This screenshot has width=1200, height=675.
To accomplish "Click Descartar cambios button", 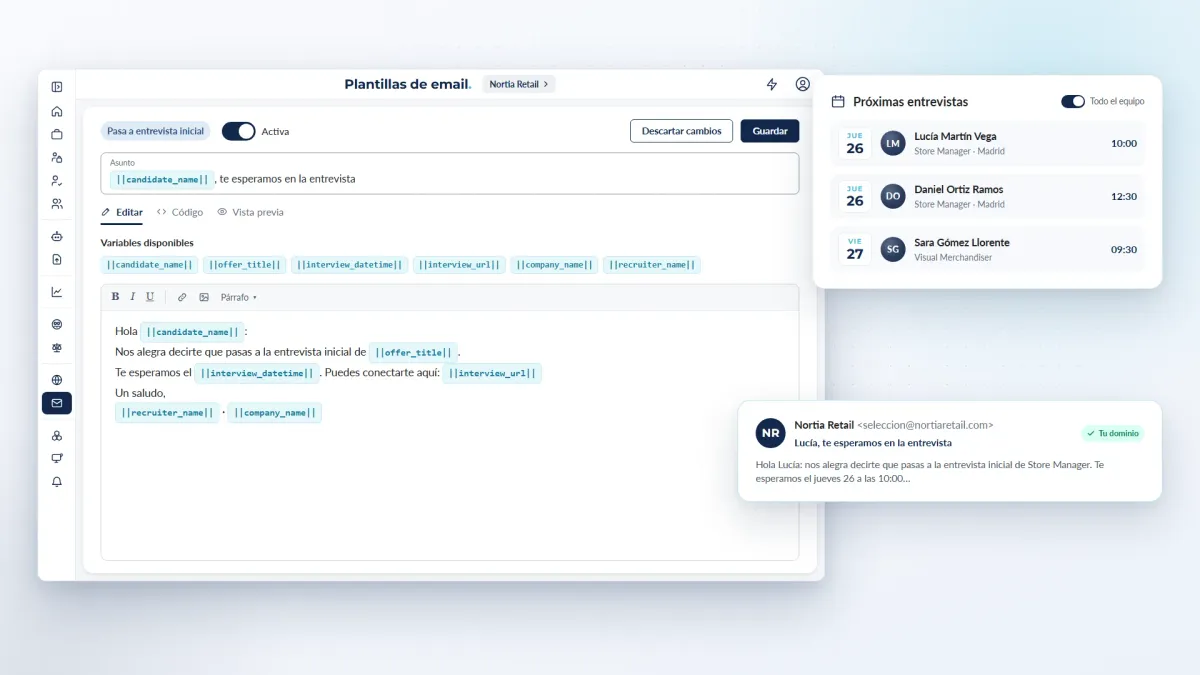I will click(681, 131).
